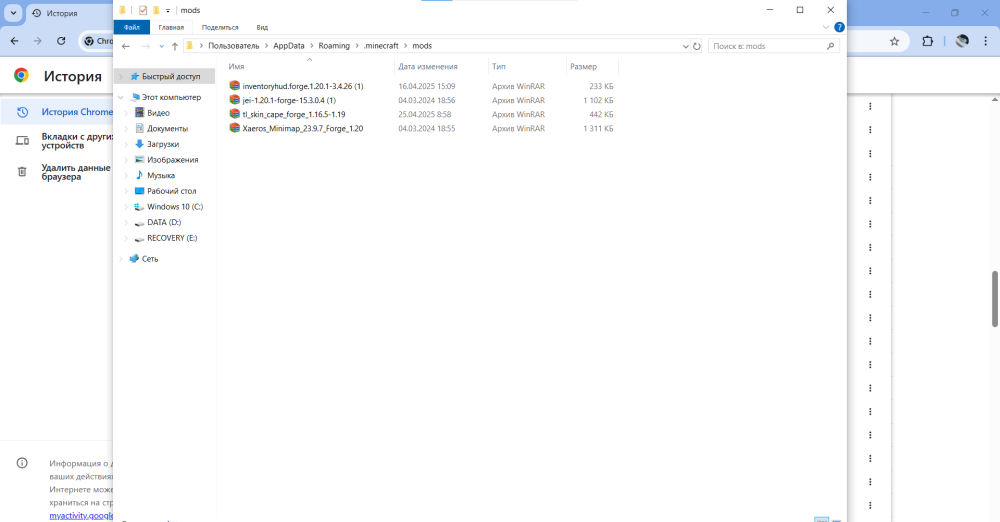Select the tl_skin_cape_forge_1.16.5-1.19 archive

pos(294,114)
